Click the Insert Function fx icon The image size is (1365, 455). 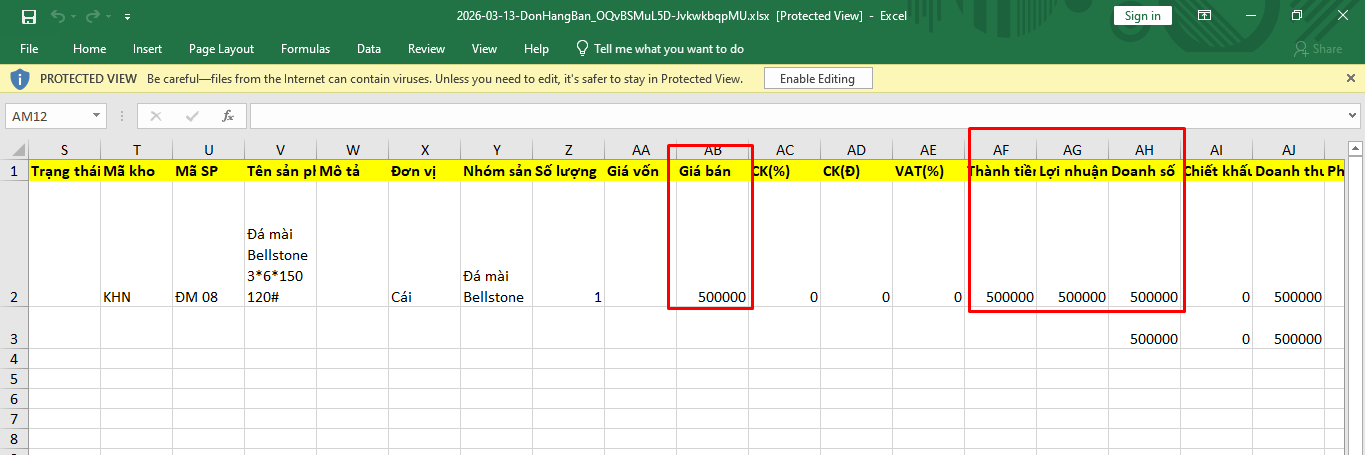(x=228, y=116)
